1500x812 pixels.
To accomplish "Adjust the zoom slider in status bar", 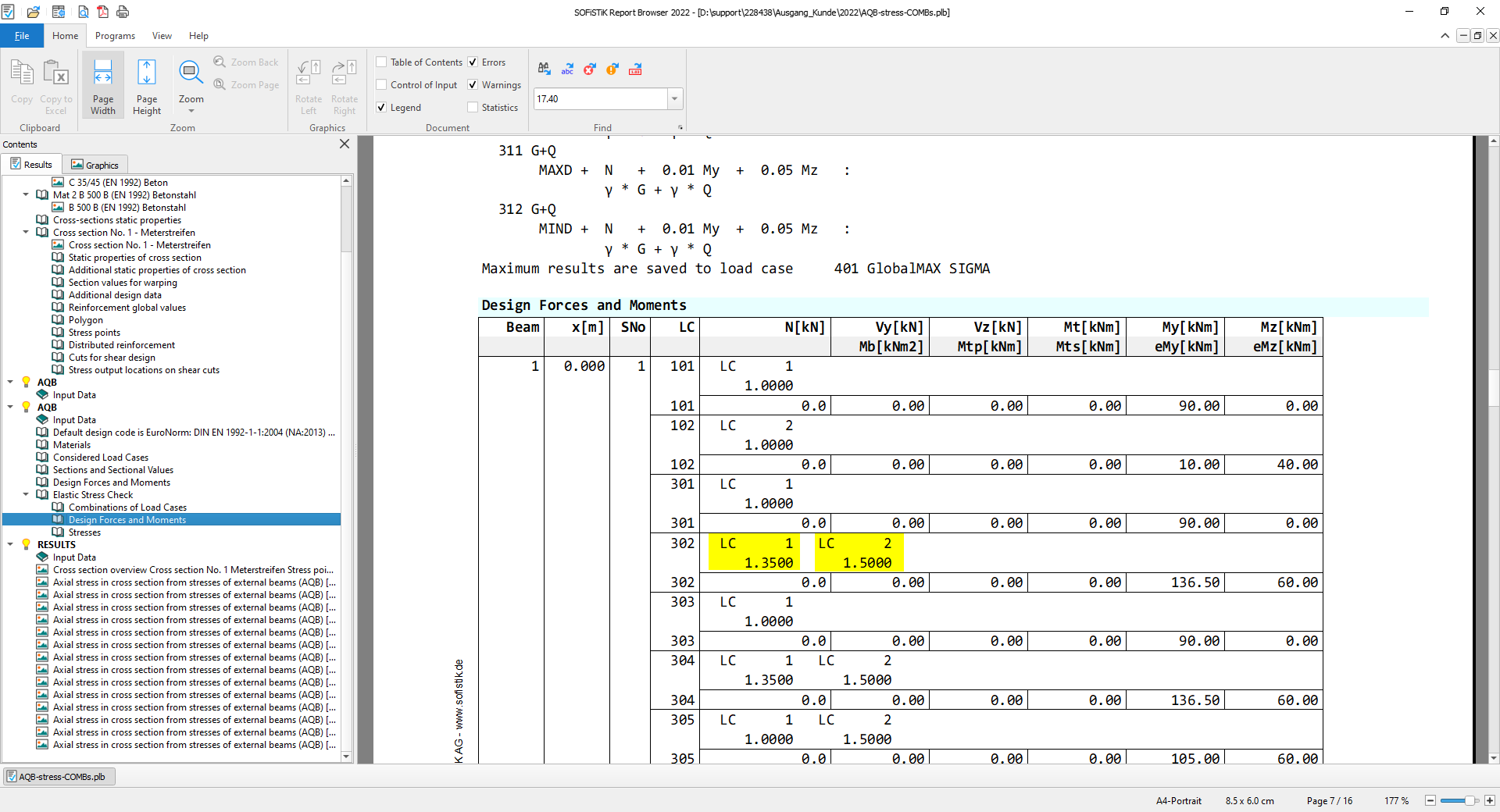I will pos(1469,801).
